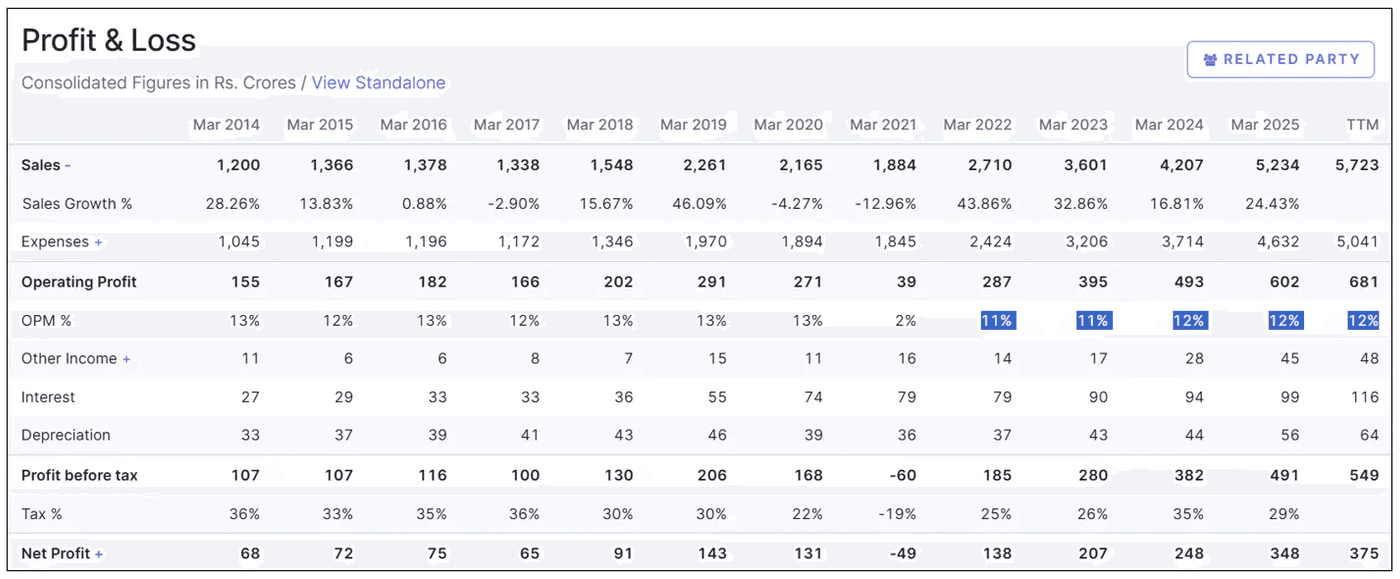
Task: Click the Interest row label
Action: 46,397
